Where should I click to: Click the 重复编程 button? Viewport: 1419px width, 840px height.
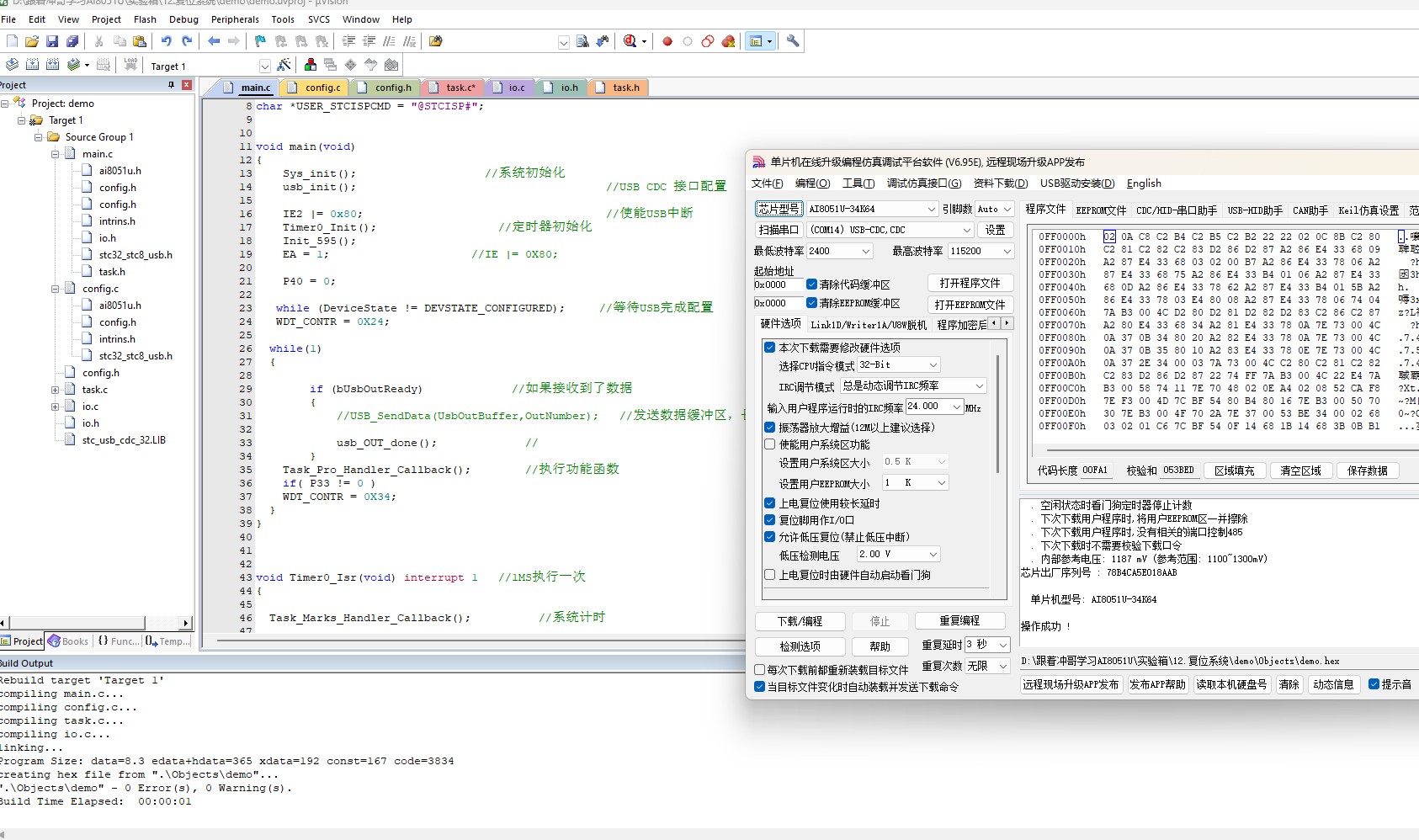tap(959, 620)
